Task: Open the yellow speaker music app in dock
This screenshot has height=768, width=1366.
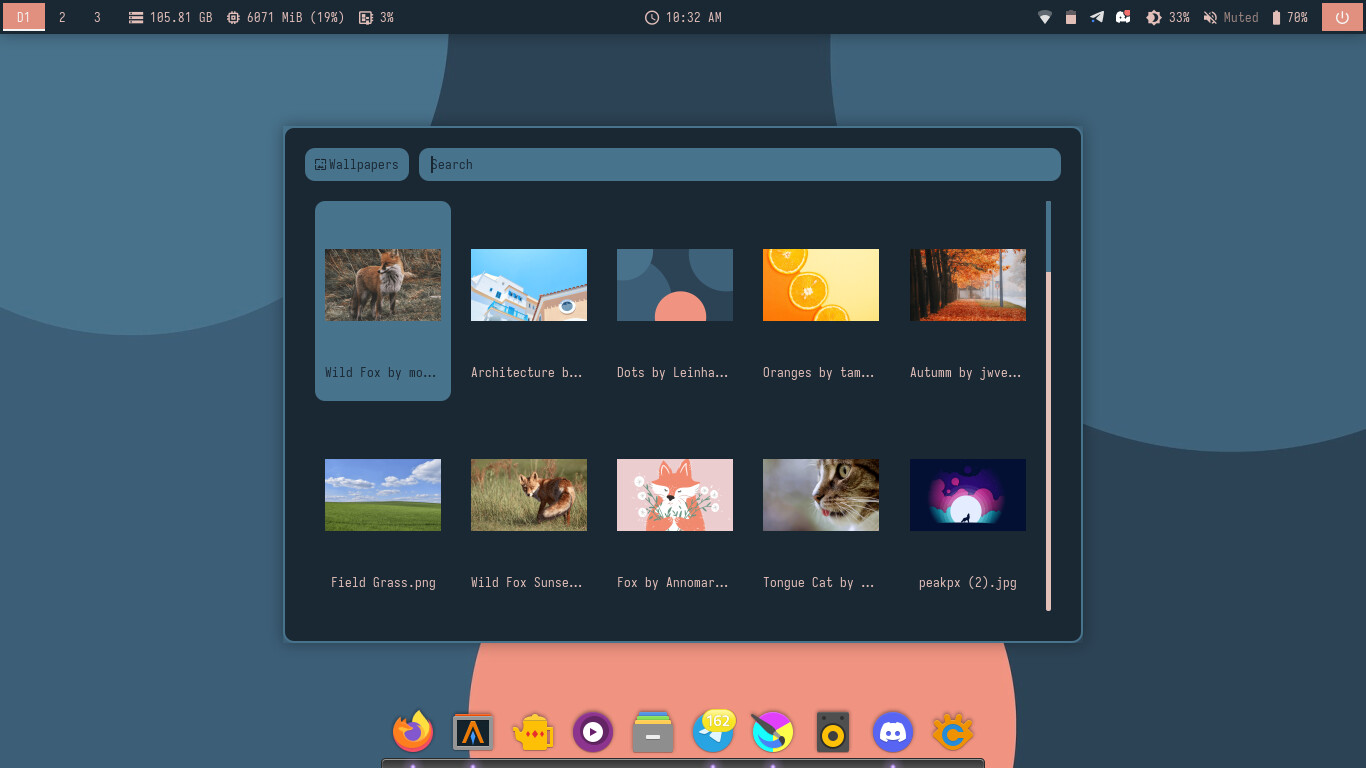Action: (833, 732)
